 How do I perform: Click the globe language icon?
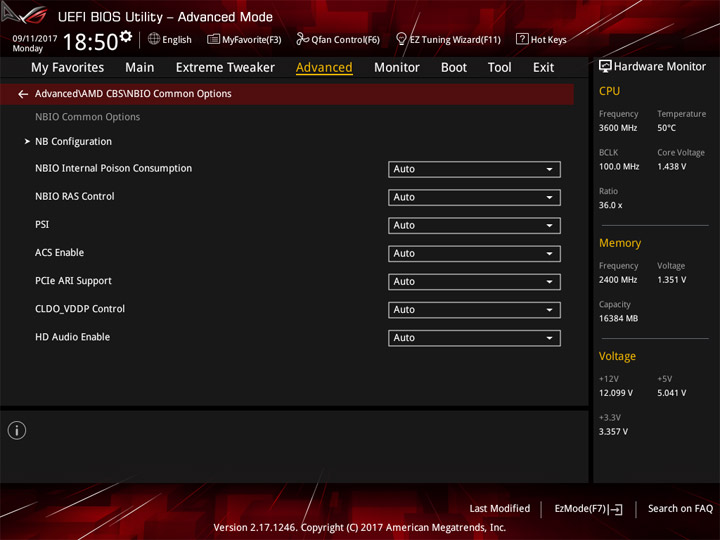[154, 39]
